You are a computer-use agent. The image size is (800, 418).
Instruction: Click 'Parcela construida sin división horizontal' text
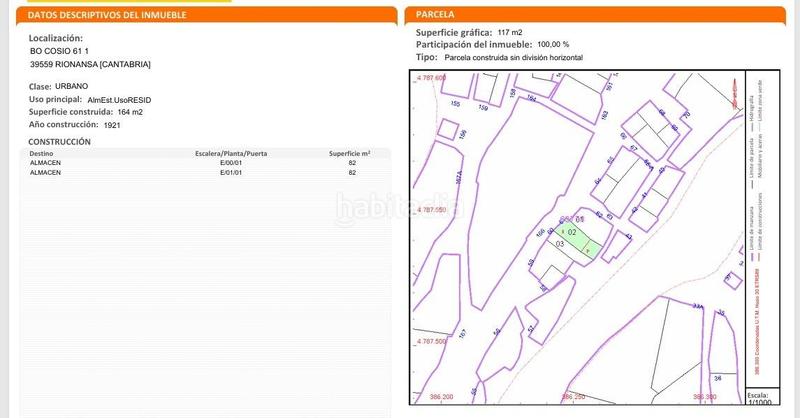(513, 58)
